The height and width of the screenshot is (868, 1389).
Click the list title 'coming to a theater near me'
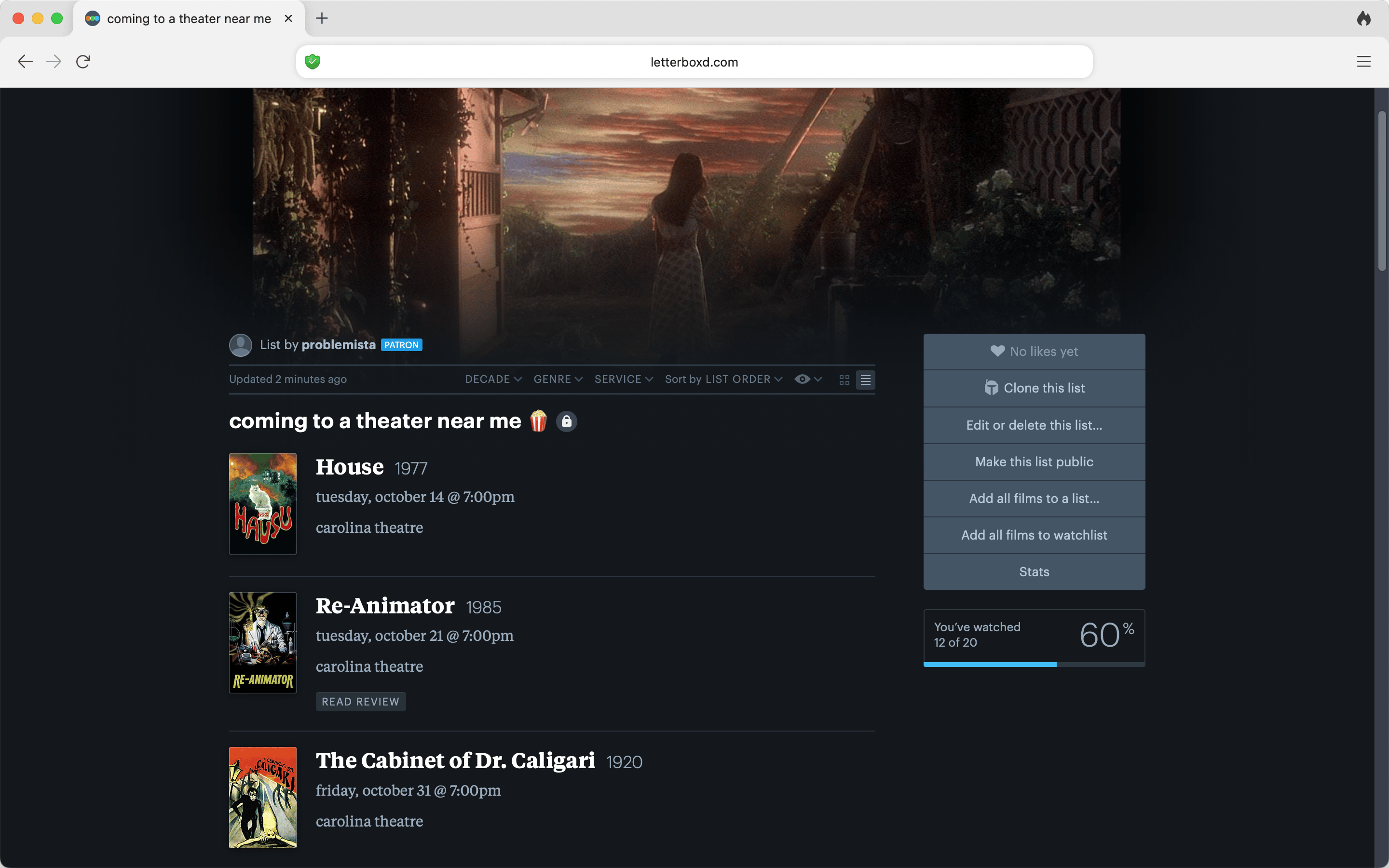(375, 421)
